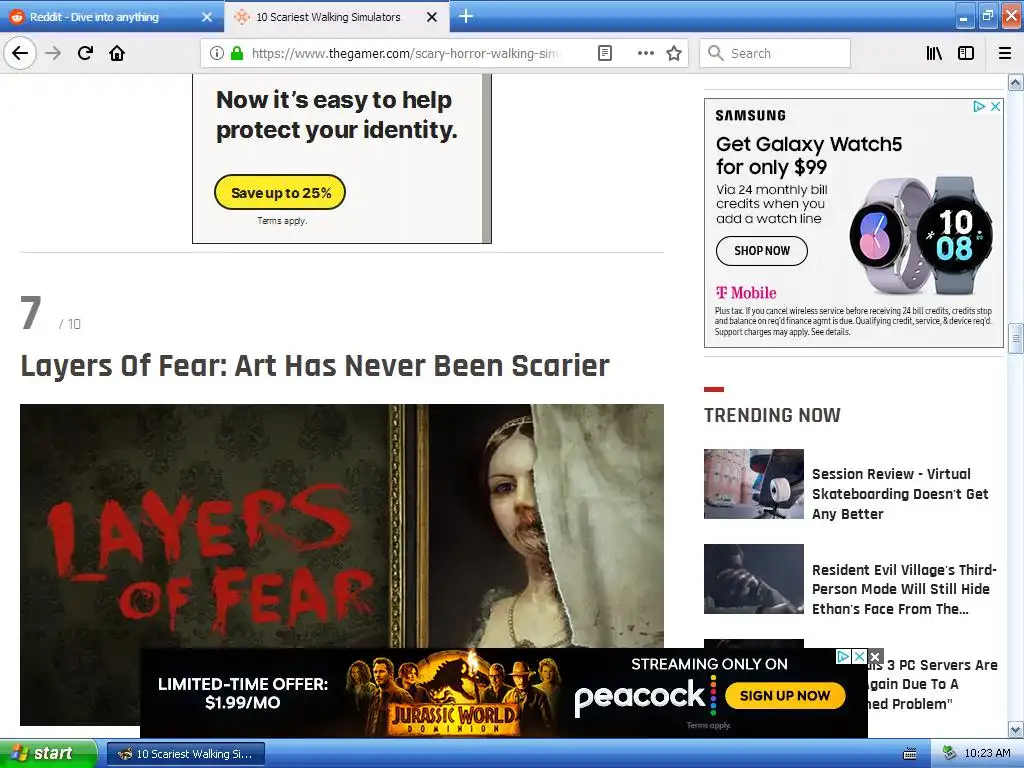Image resolution: width=1024 pixels, height=768 pixels.
Task: Click scrollbar up arrow
Action: pos(1016,82)
